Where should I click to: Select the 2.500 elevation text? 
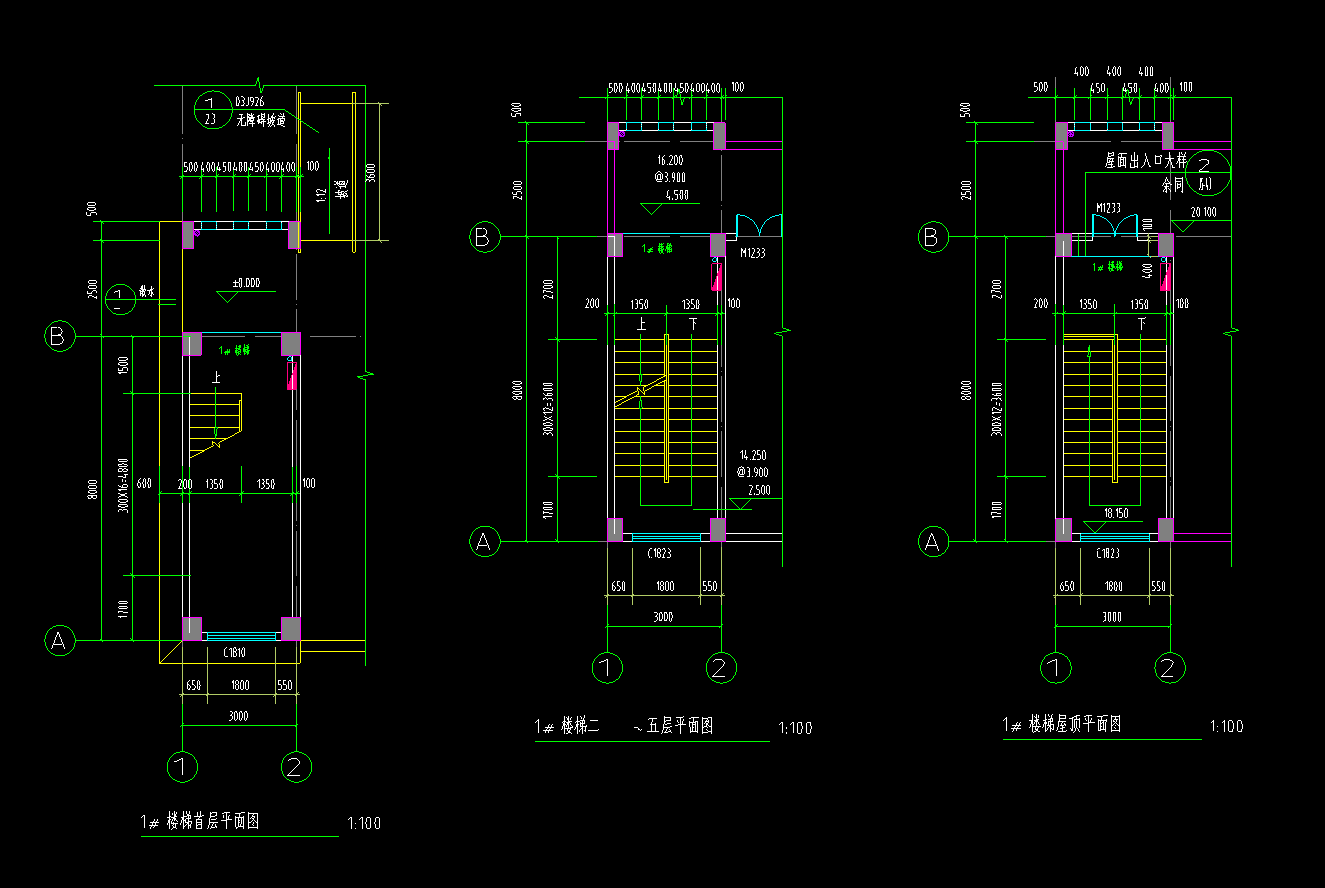coord(758,490)
